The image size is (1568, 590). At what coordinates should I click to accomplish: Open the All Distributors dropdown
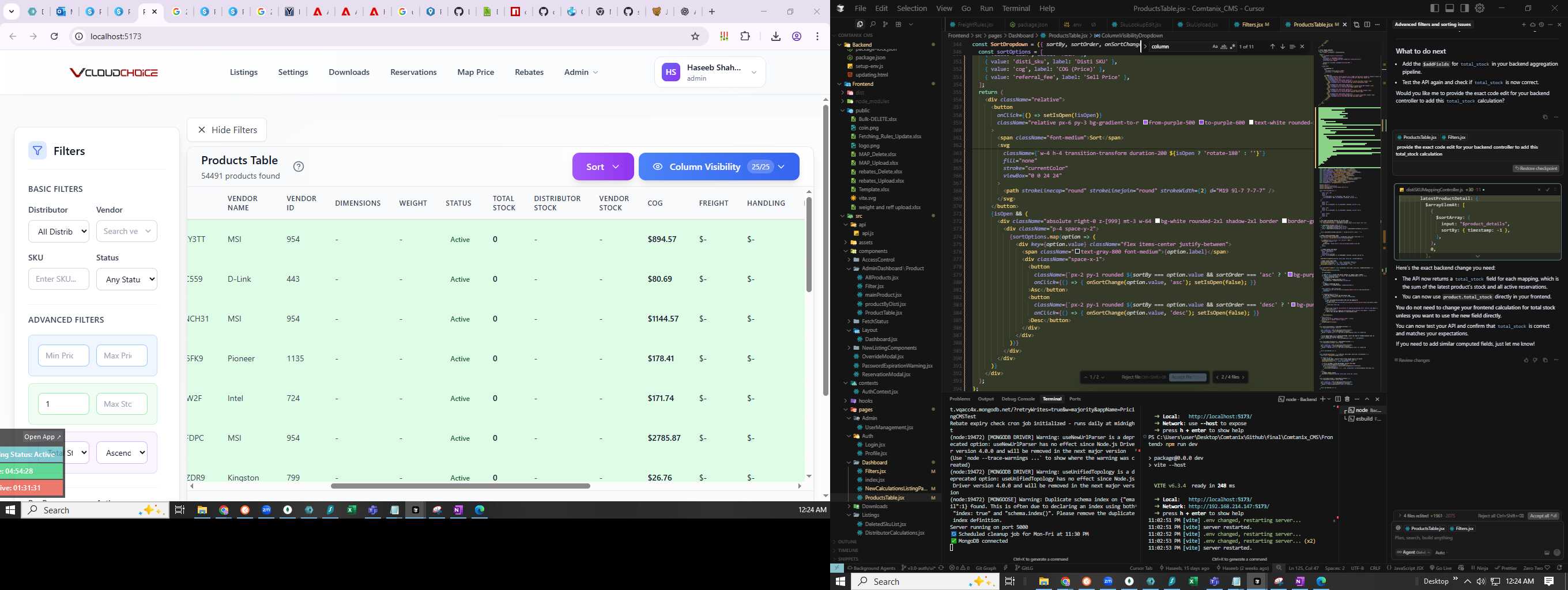[x=59, y=231]
